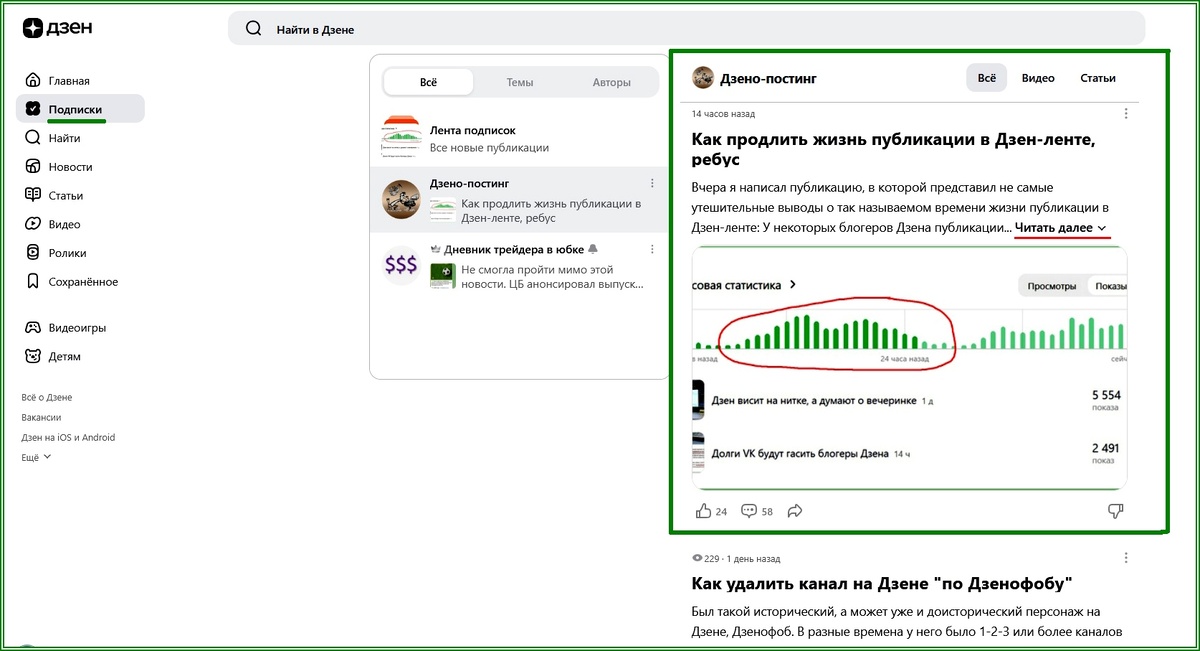Viewport: 1200px width, 651px height.
Task: Open the comments with 58 replies
Action: pyautogui.click(x=757, y=511)
